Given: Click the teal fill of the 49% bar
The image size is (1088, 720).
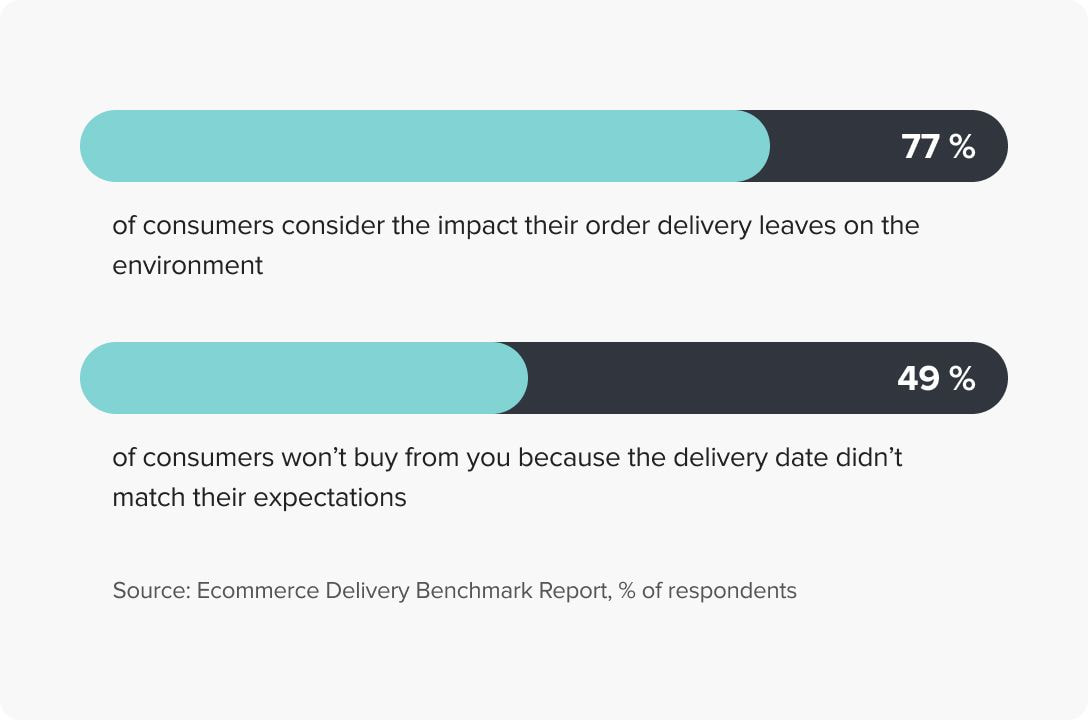Looking at the screenshot, I should [304, 378].
